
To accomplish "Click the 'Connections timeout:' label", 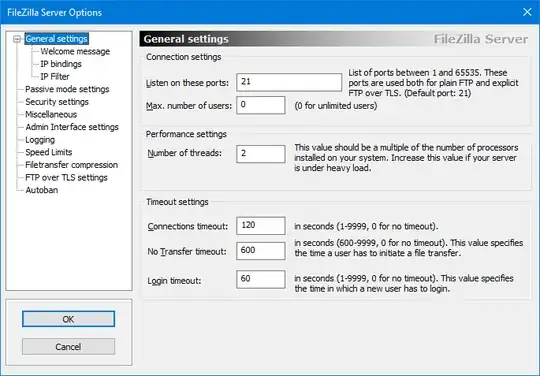I will point(188,226).
